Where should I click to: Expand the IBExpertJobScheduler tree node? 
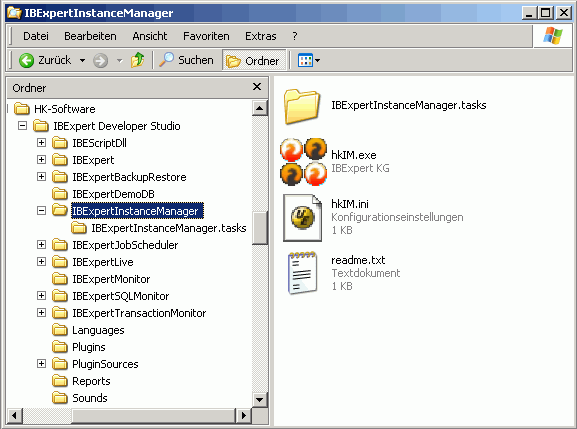coord(42,244)
